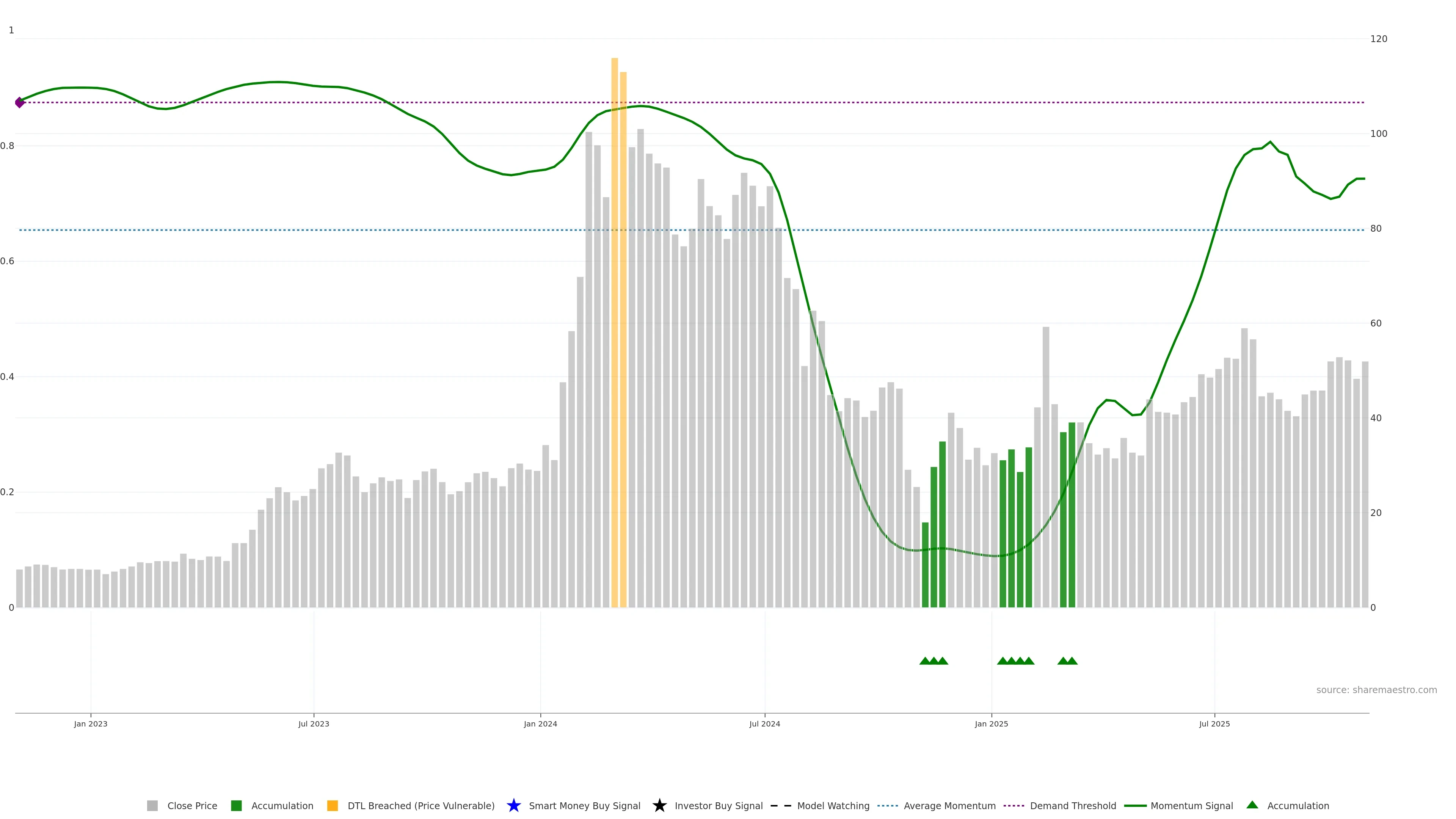This screenshot has height=819, width=1456.
Task: Click the Average Momentum dotted line icon
Action: point(887,805)
